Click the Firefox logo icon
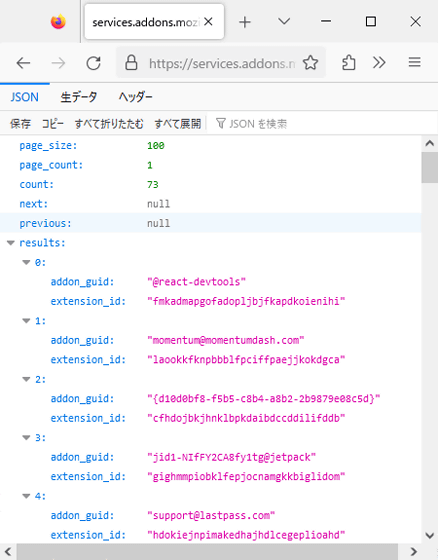 click(x=58, y=22)
